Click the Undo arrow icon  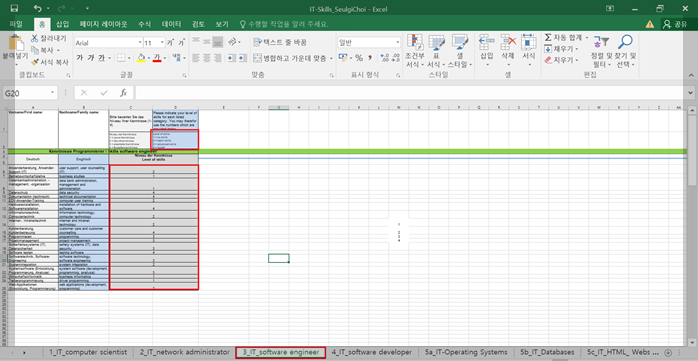(38, 8)
